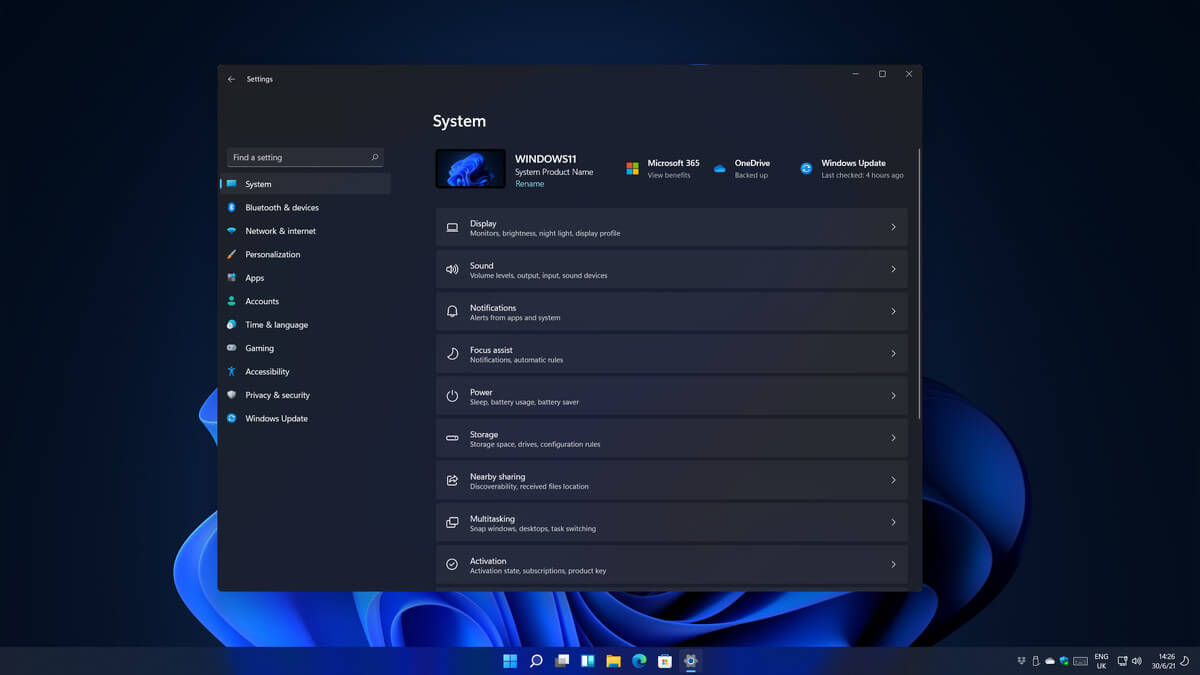Screen dimensions: 1200x675
Task: Click the Activation checkmark icon
Action: coord(452,565)
